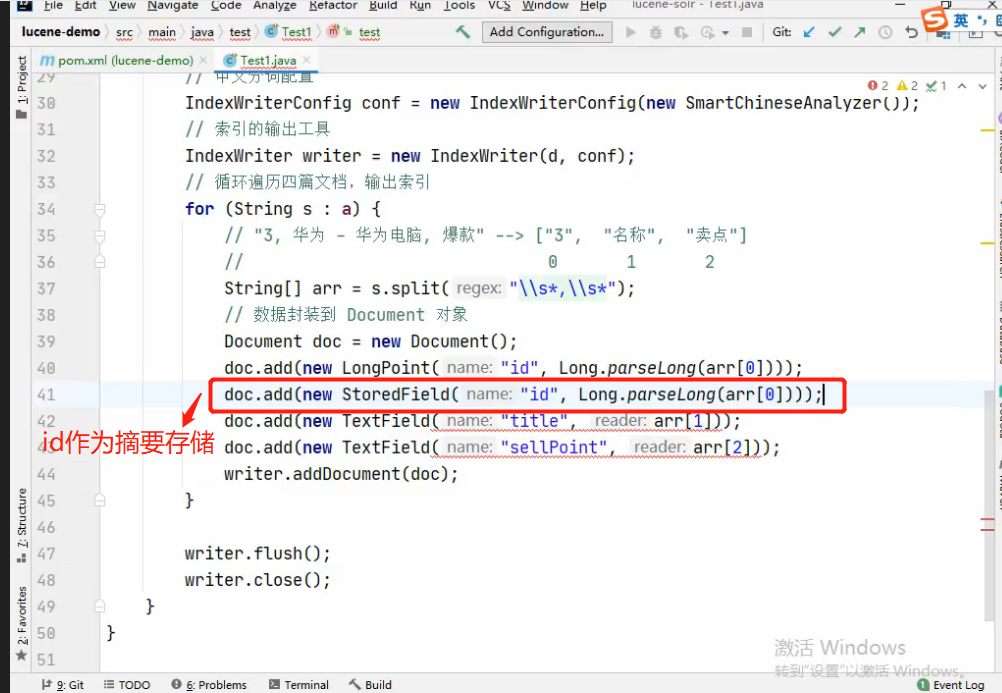Screen dimensions: 1002x693
Task: Click the test method breadcrumb with icon
Action: [x=354, y=32]
